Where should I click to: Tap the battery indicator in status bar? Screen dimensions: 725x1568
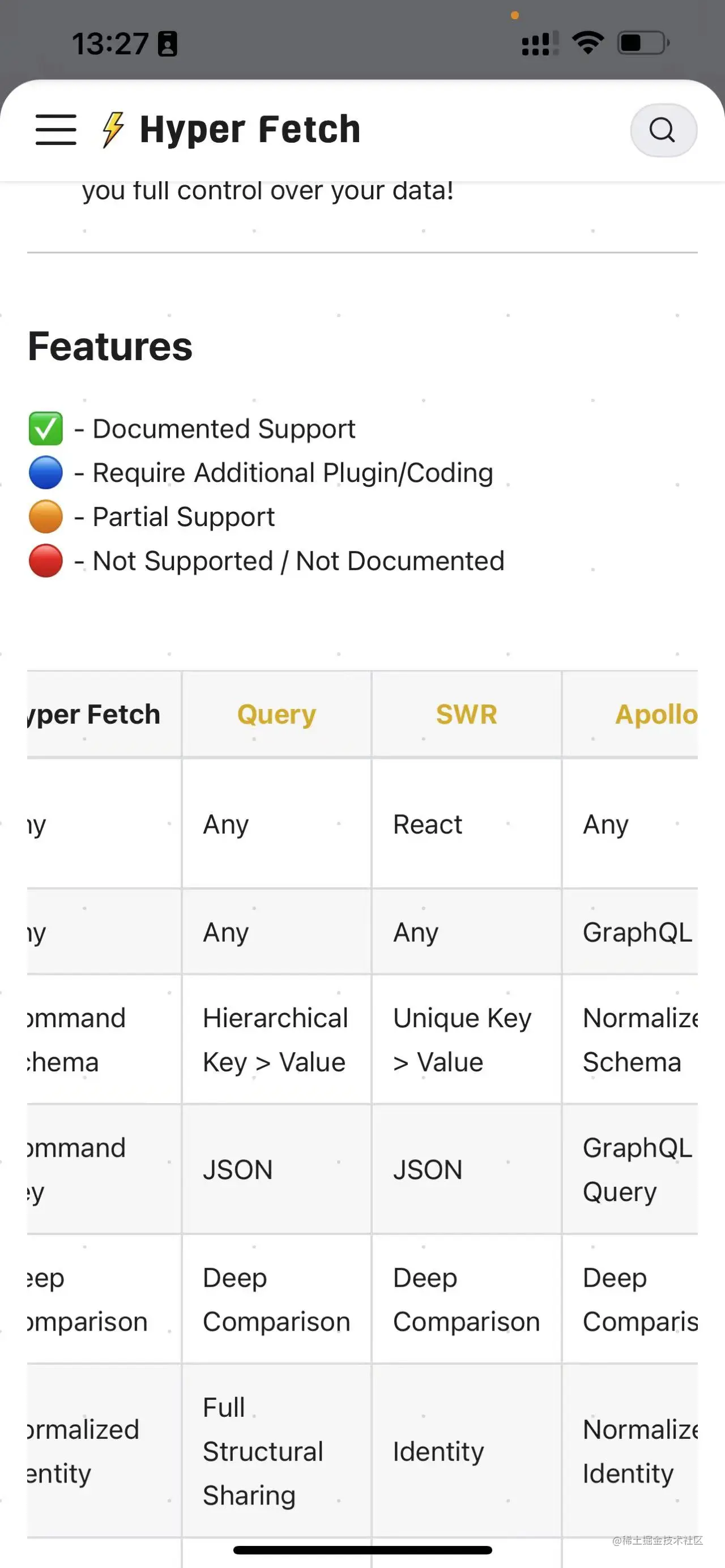(642, 43)
